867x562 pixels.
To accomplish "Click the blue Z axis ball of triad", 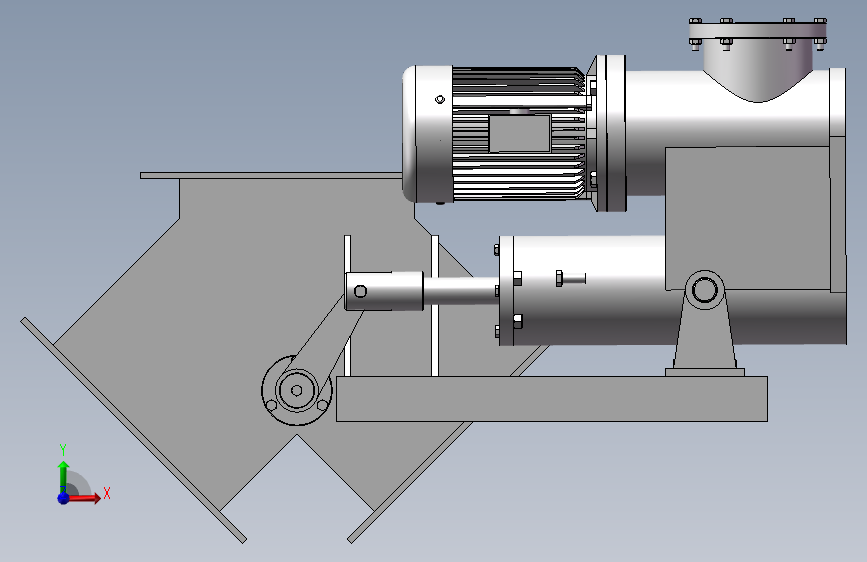I will (64, 498).
